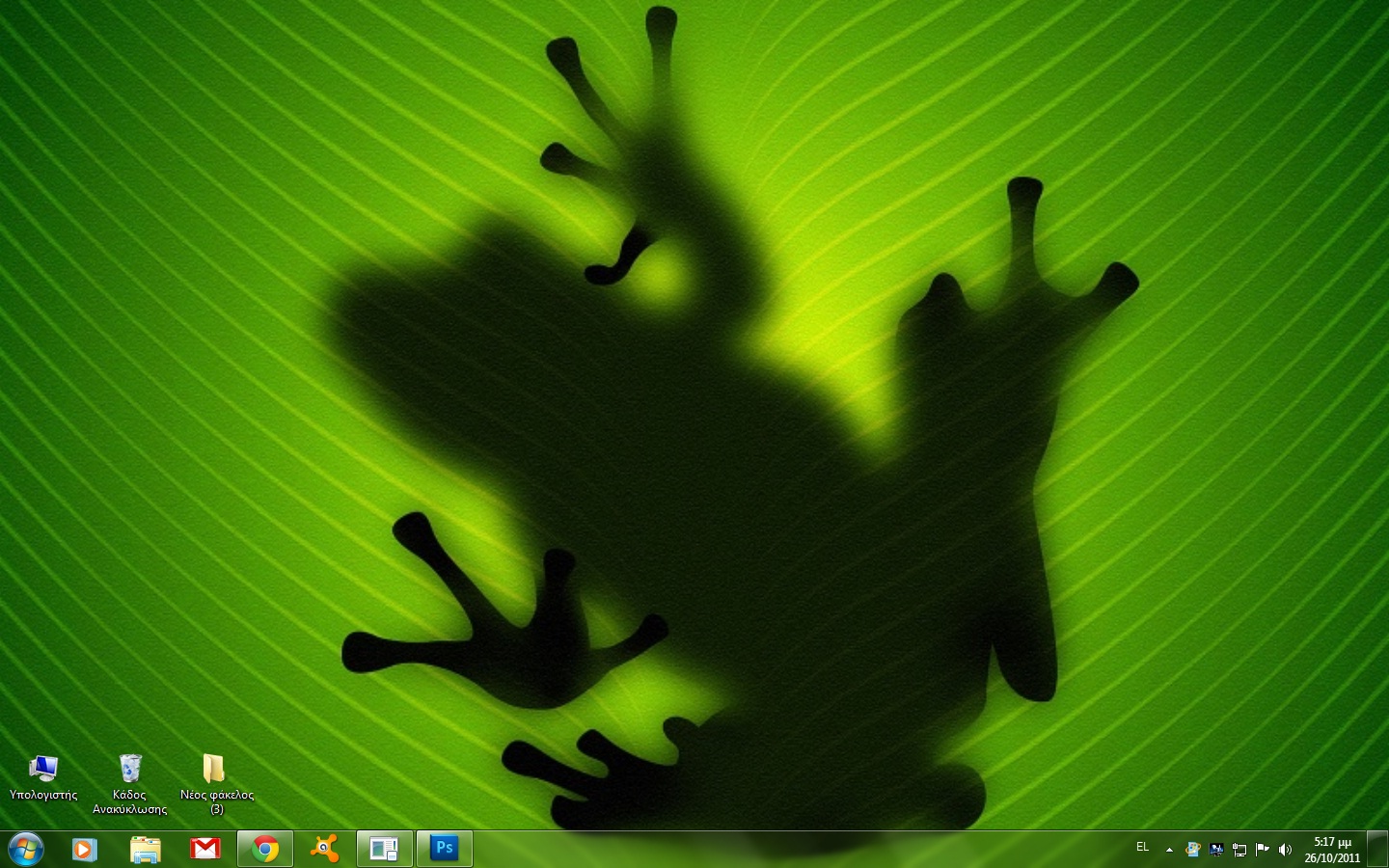1389x868 pixels.
Task: Open the Windows Start menu orb
Action: (26, 849)
